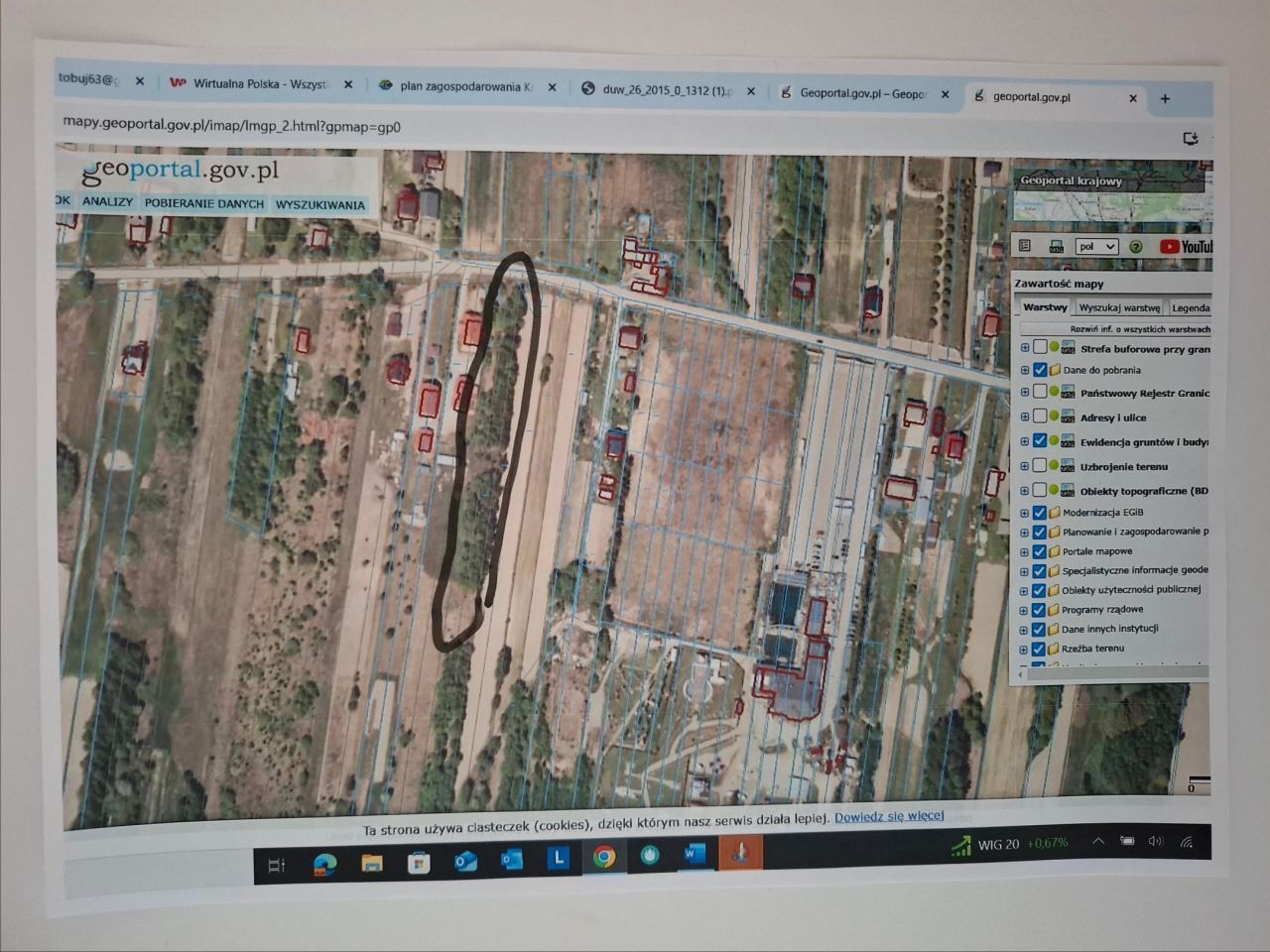Select the Wyszukaj warstwę panel tab
Viewport: 1270px width, 952px height.
(x=1120, y=308)
